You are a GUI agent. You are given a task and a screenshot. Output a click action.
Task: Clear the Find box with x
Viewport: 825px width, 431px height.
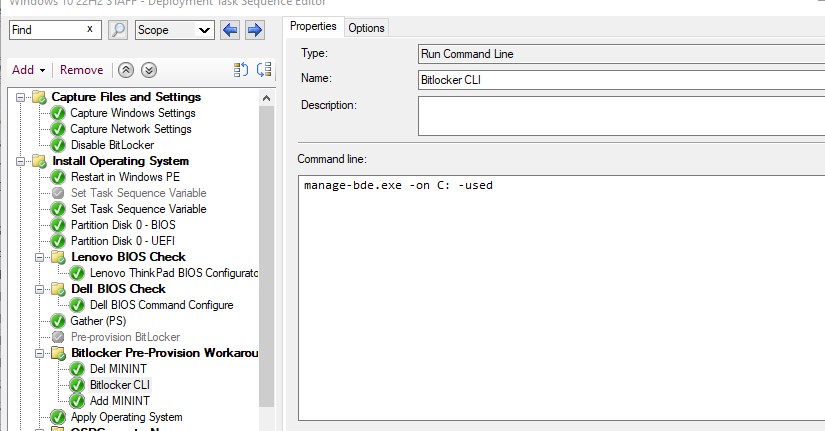point(90,30)
